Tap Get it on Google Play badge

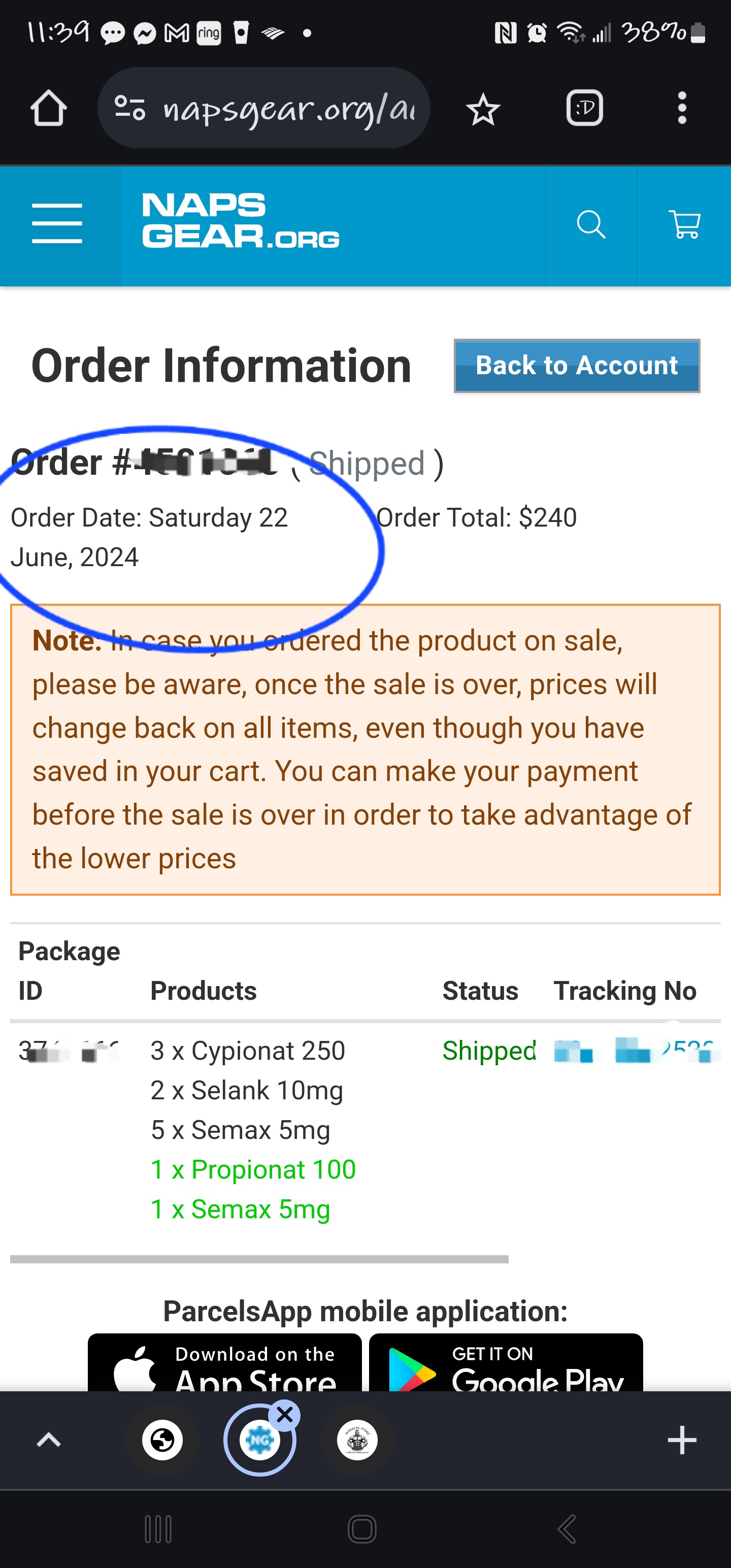506,1363
